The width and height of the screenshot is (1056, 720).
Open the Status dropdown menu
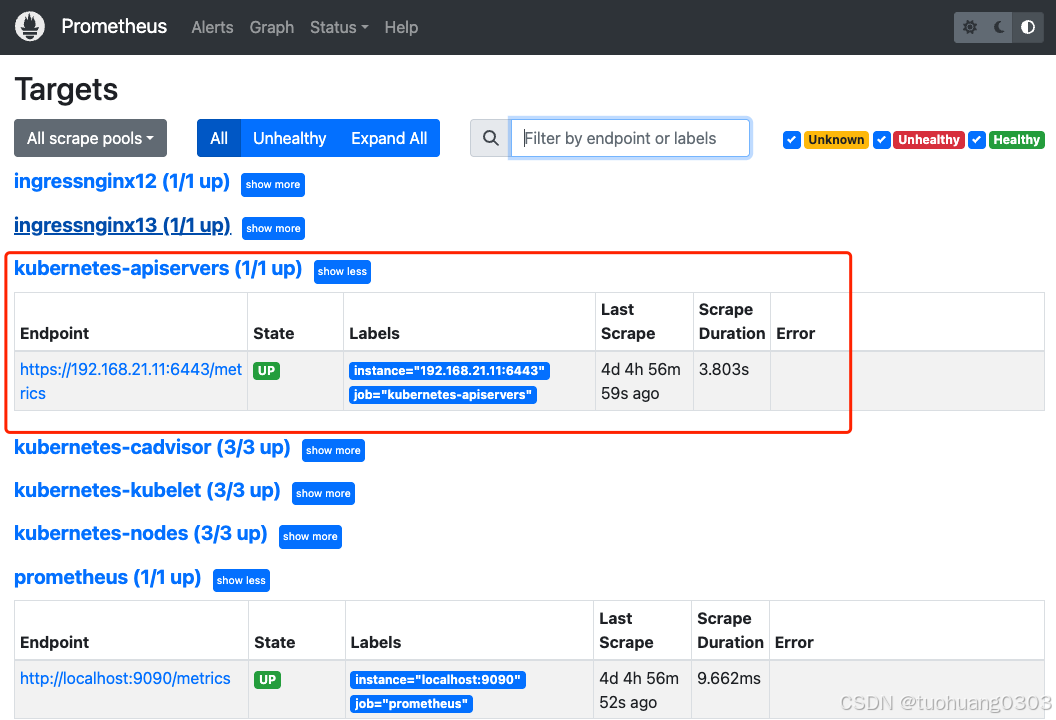click(339, 28)
